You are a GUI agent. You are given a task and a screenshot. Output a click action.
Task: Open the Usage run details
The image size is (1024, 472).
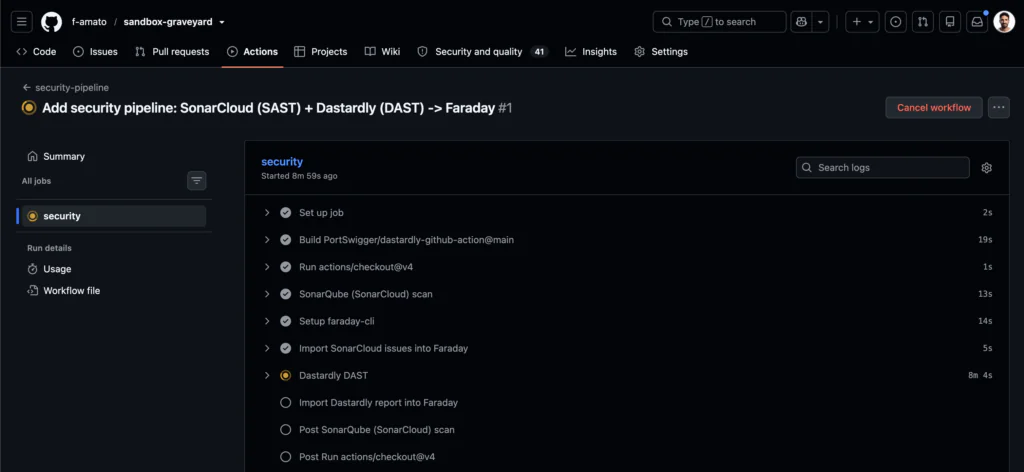50,269
